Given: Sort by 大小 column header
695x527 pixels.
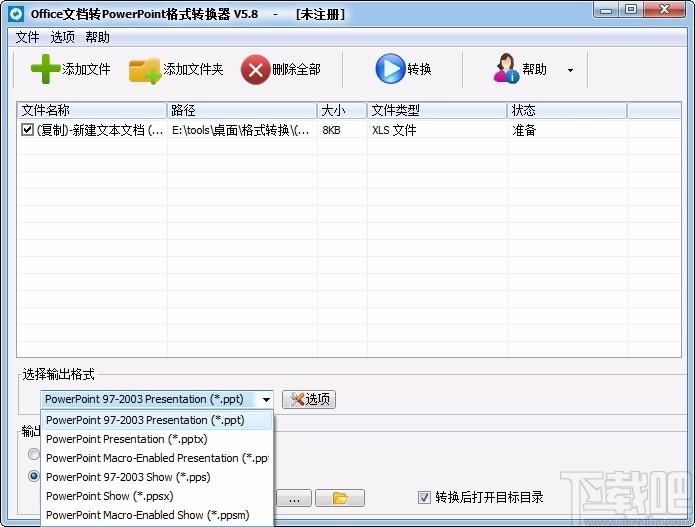Looking at the screenshot, I should pyautogui.click(x=342, y=110).
